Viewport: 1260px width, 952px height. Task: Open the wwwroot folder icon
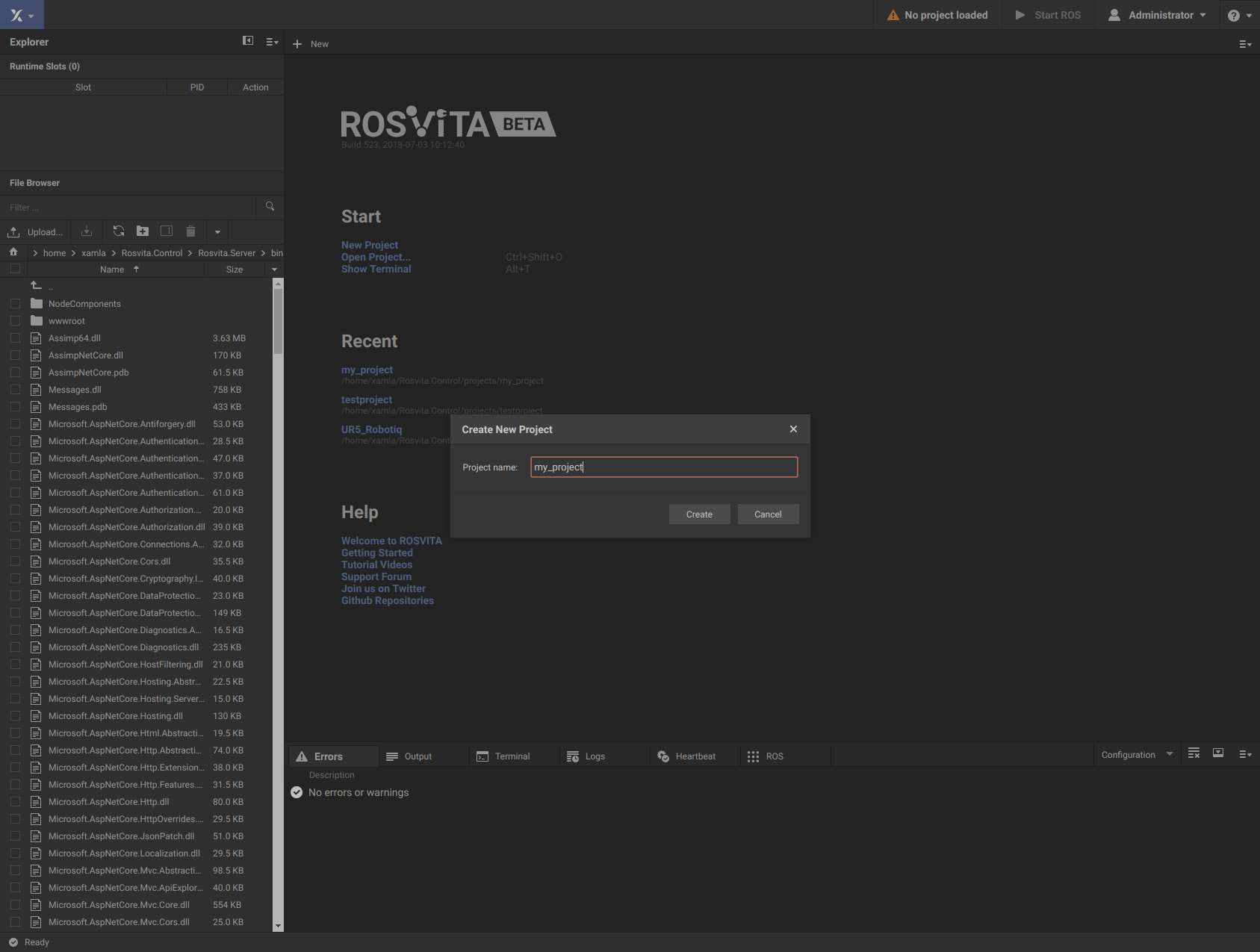36,320
